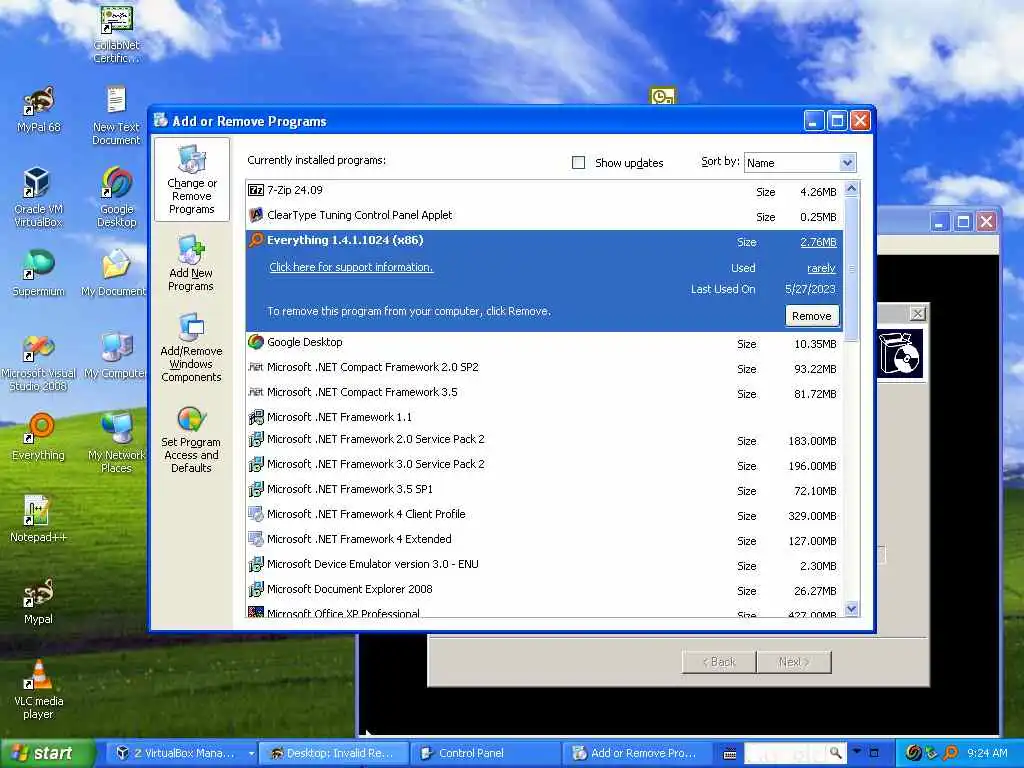Open Oracle VM VirtualBox desktop icon
The height and width of the screenshot is (768, 1024).
39,196
